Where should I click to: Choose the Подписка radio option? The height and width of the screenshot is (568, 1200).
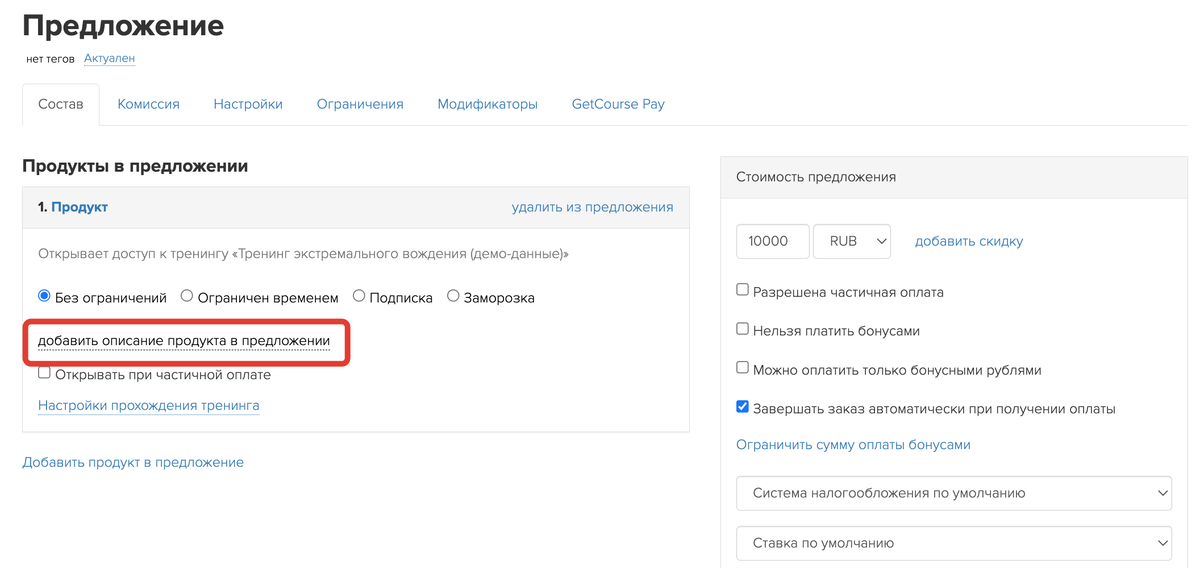coord(359,296)
